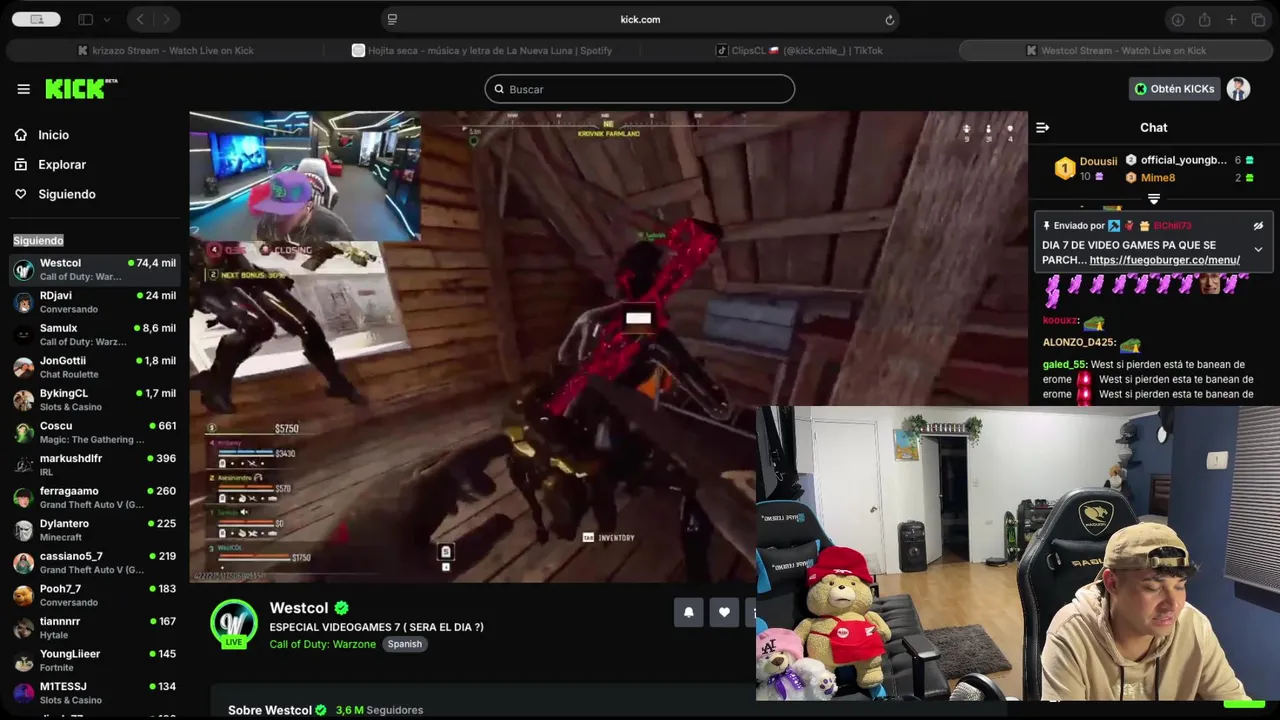Switch to ClipsCL TikTok tab
This screenshot has height=720, width=1280.
coord(799,50)
